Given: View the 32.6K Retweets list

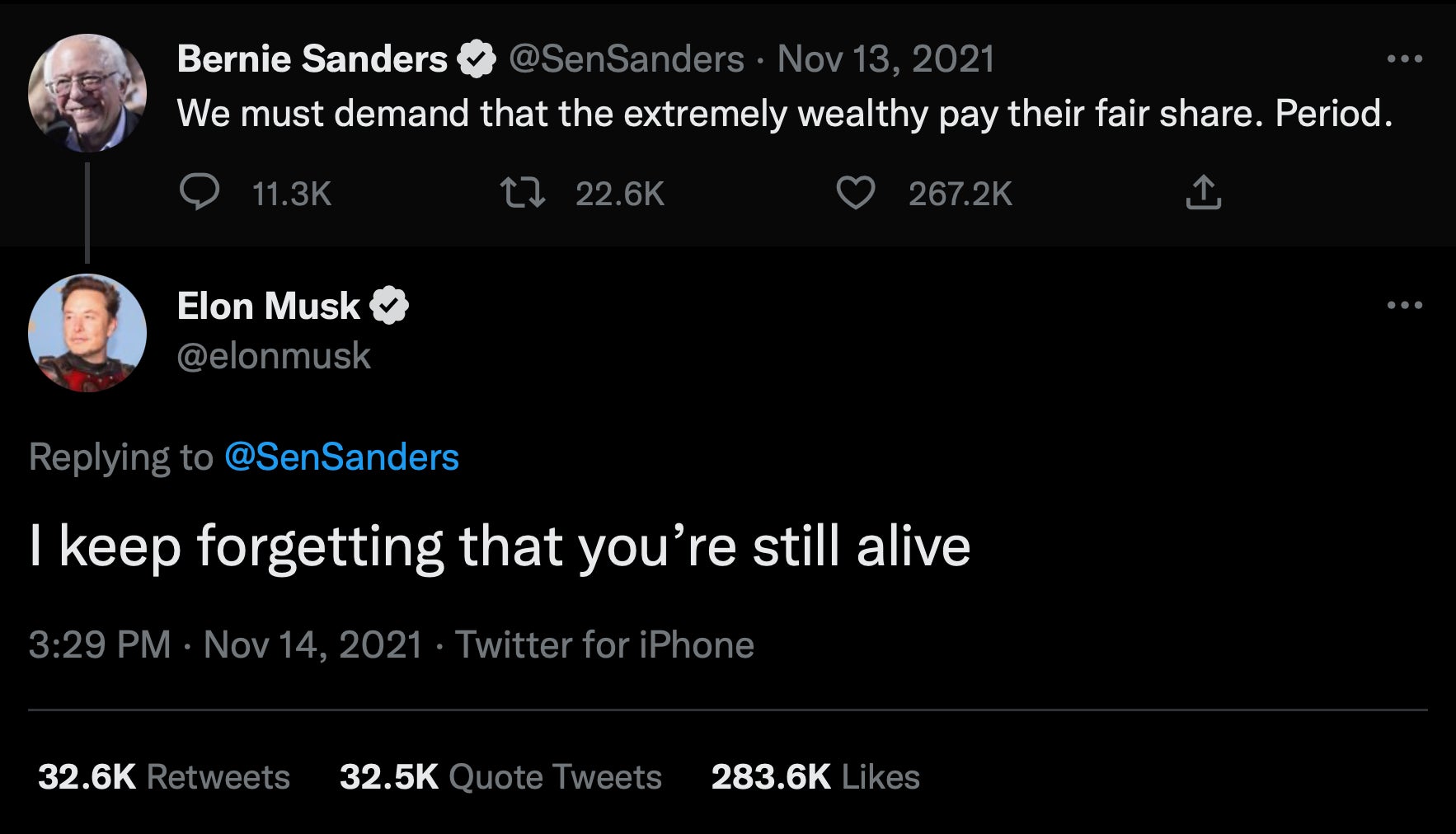Looking at the screenshot, I should [164, 777].
